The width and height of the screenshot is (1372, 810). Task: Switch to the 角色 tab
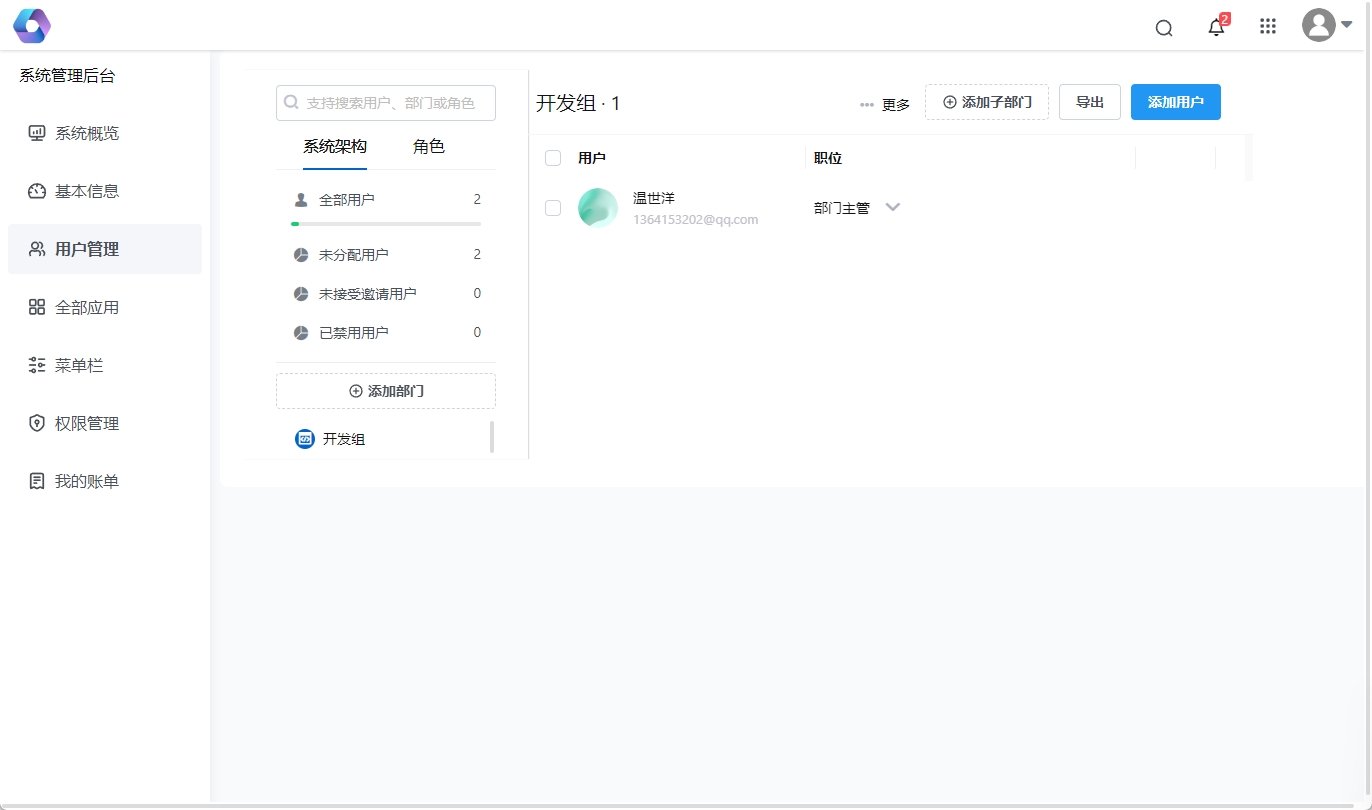coord(428,146)
